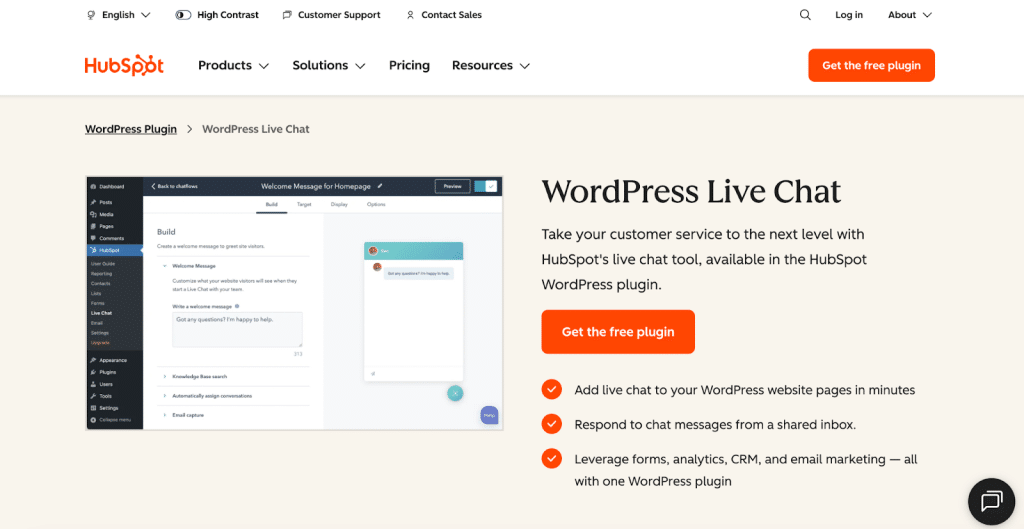
Task: Open the Pricing page
Action: [409, 65]
